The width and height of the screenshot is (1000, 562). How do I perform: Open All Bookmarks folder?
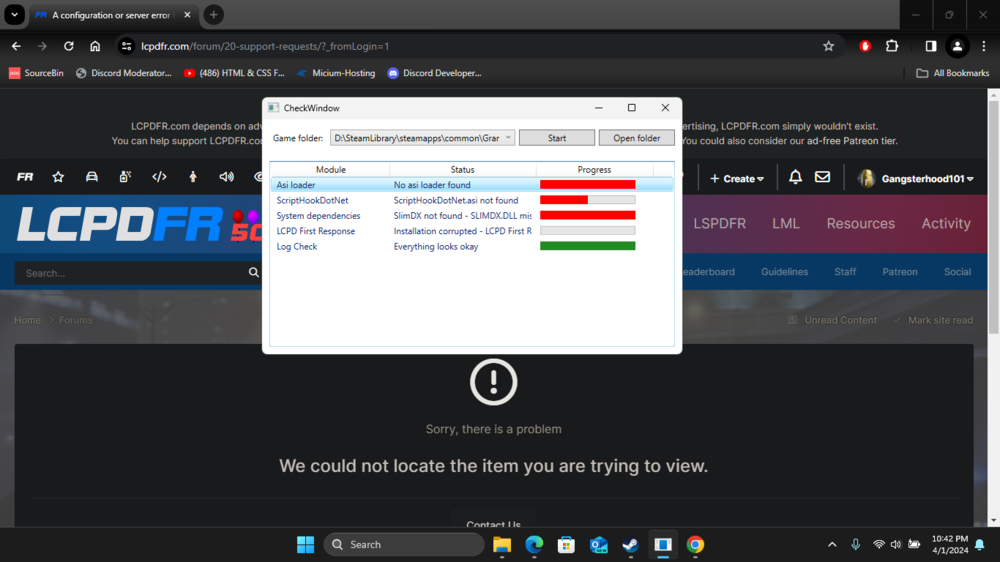(x=953, y=73)
